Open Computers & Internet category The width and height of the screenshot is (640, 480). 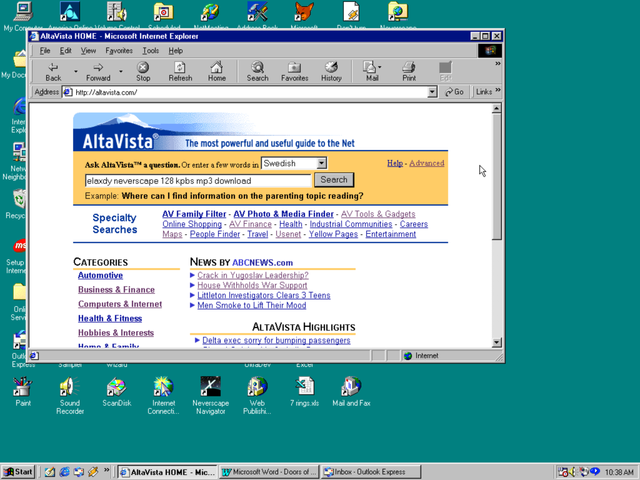tap(120, 304)
